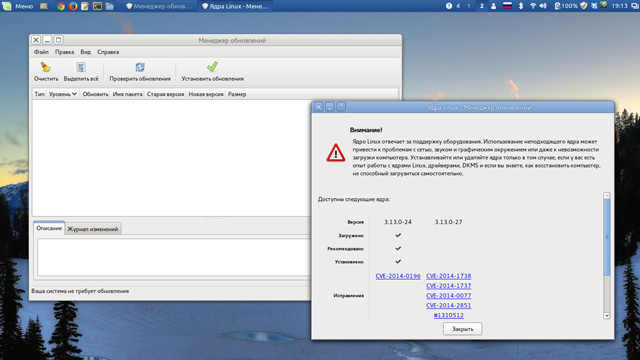Click the 19:13 clock
The image size is (640, 360).
(620, 6)
